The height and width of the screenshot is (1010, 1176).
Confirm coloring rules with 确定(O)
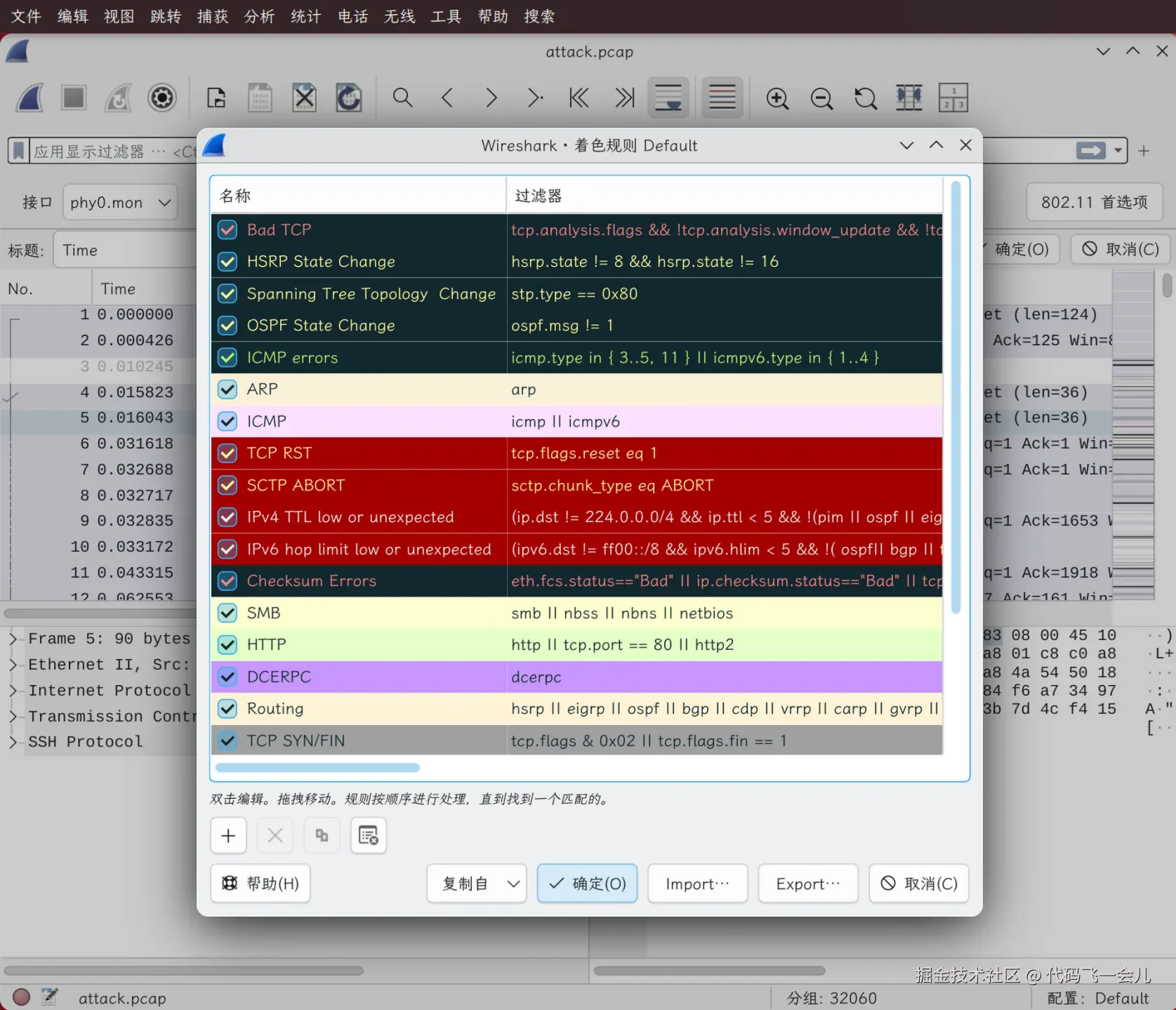[587, 883]
